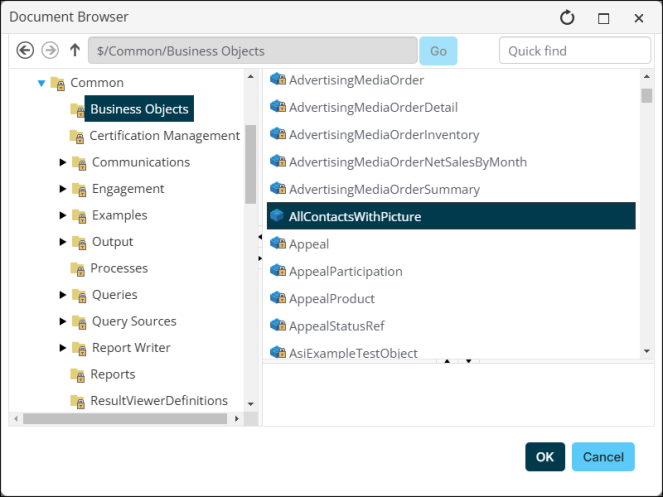
Task: Click the Common folder label
Action: coord(97,82)
